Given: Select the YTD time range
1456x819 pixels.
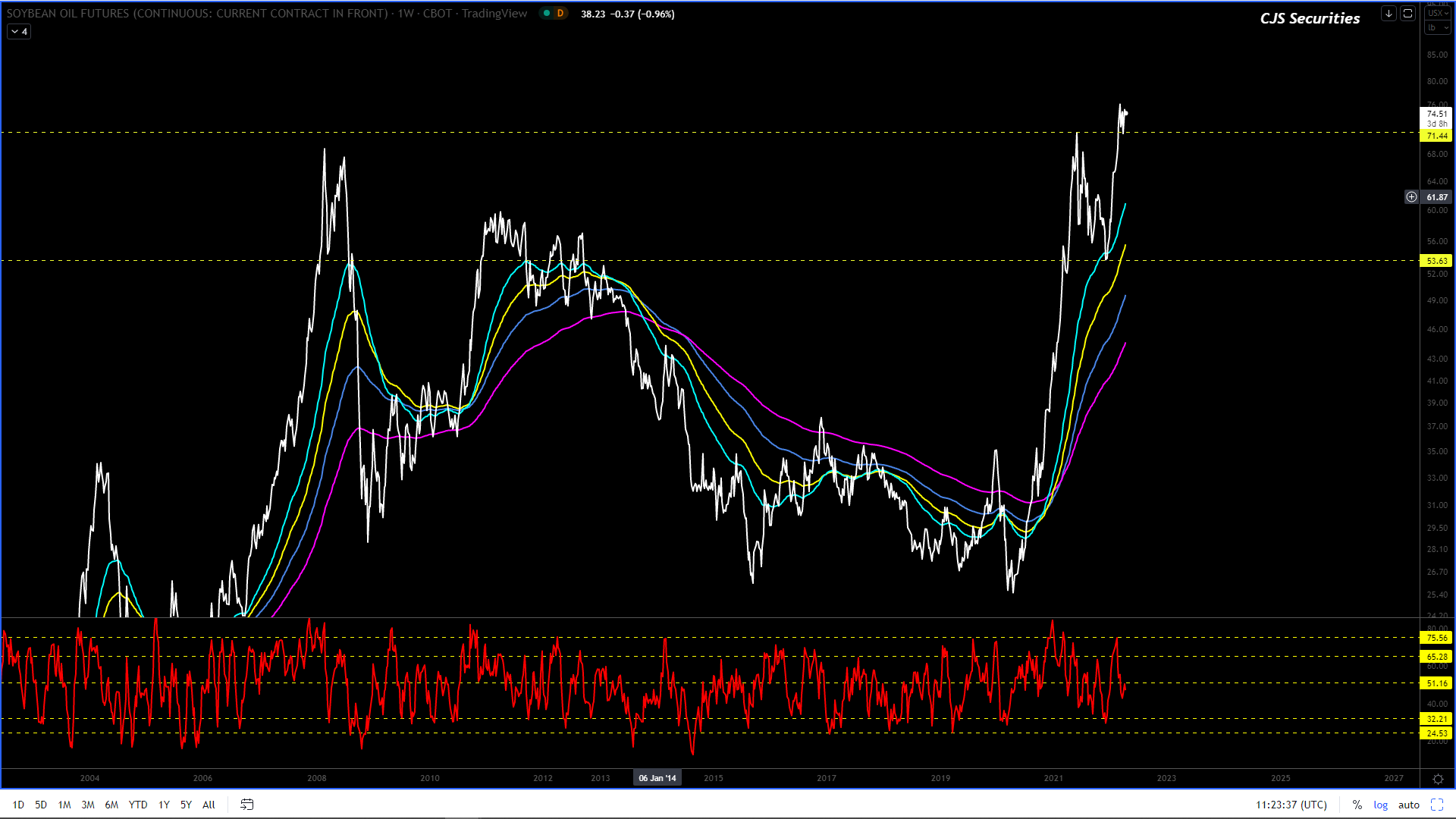Looking at the screenshot, I should (x=138, y=805).
